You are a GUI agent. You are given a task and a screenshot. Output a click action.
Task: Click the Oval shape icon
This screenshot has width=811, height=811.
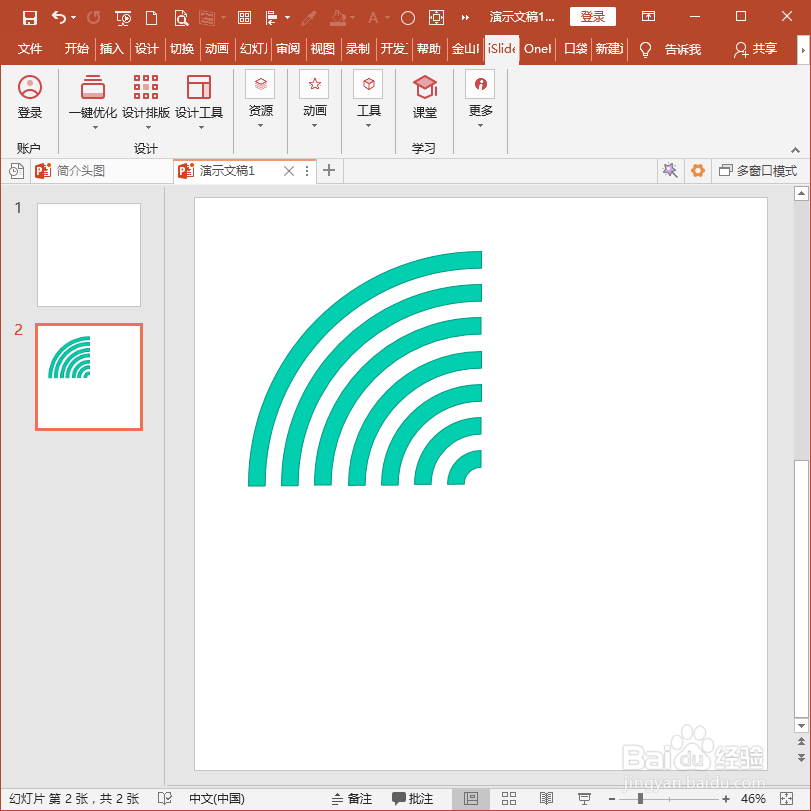pos(408,19)
